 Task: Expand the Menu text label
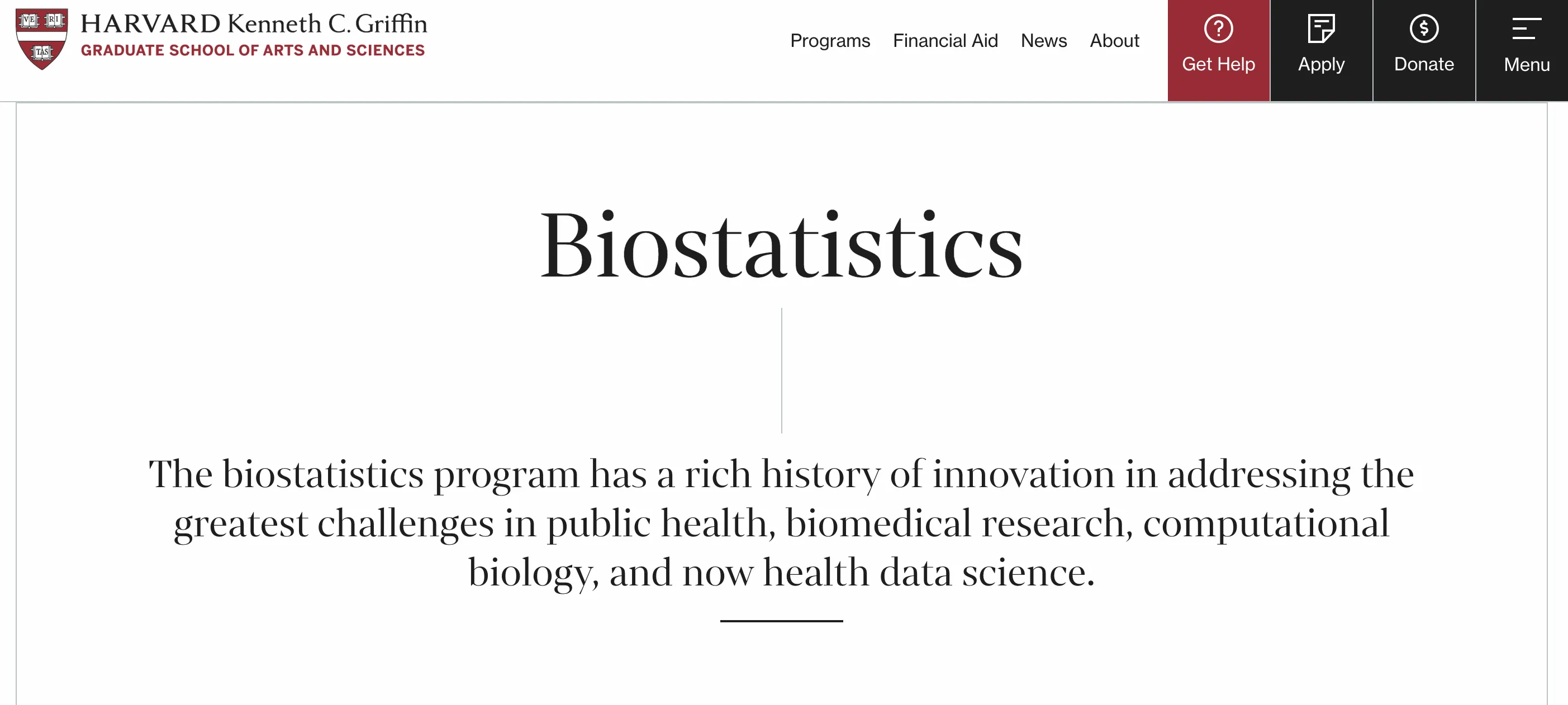pos(1526,64)
